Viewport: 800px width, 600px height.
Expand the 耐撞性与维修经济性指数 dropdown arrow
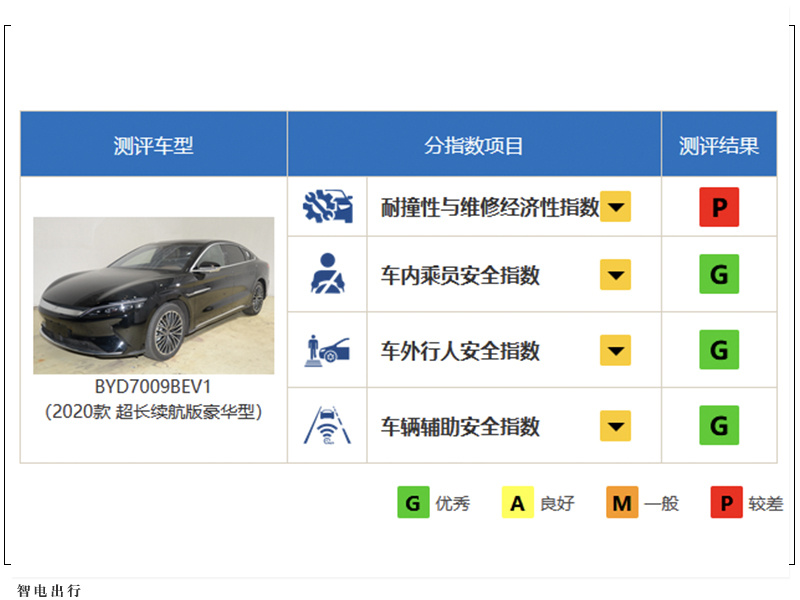coord(615,207)
